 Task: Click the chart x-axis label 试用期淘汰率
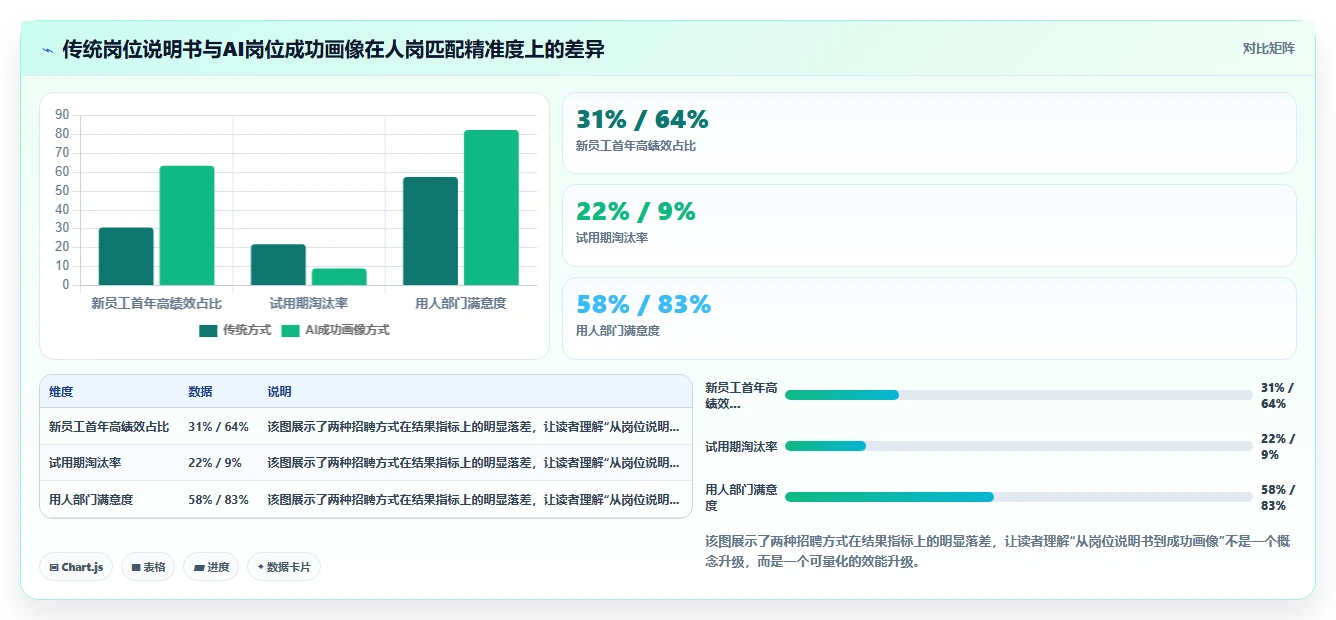(x=309, y=303)
